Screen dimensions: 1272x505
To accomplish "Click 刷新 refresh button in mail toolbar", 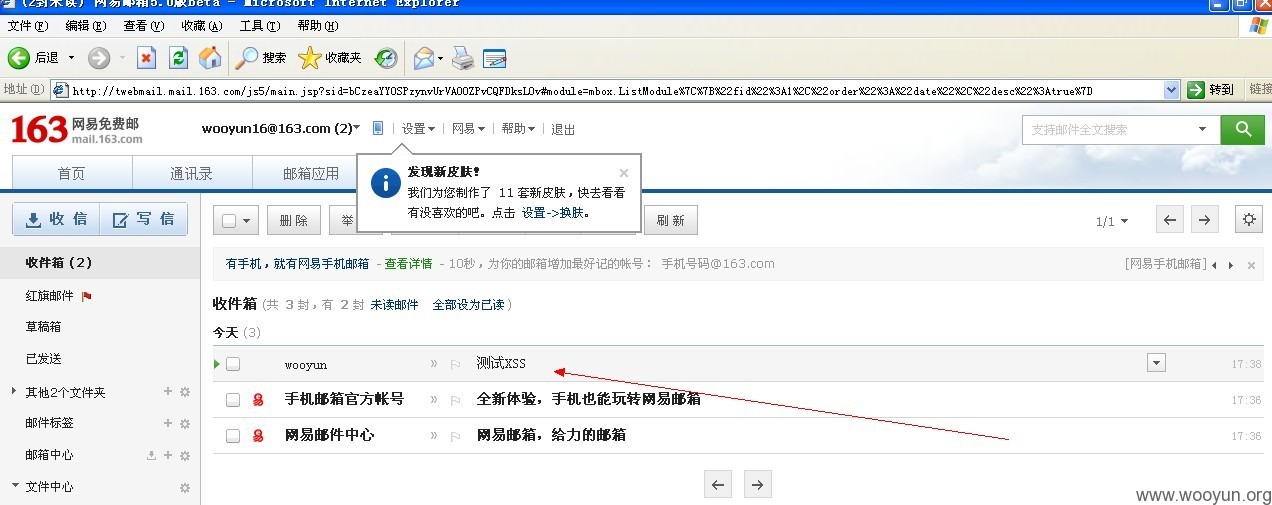I will pos(670,221).
